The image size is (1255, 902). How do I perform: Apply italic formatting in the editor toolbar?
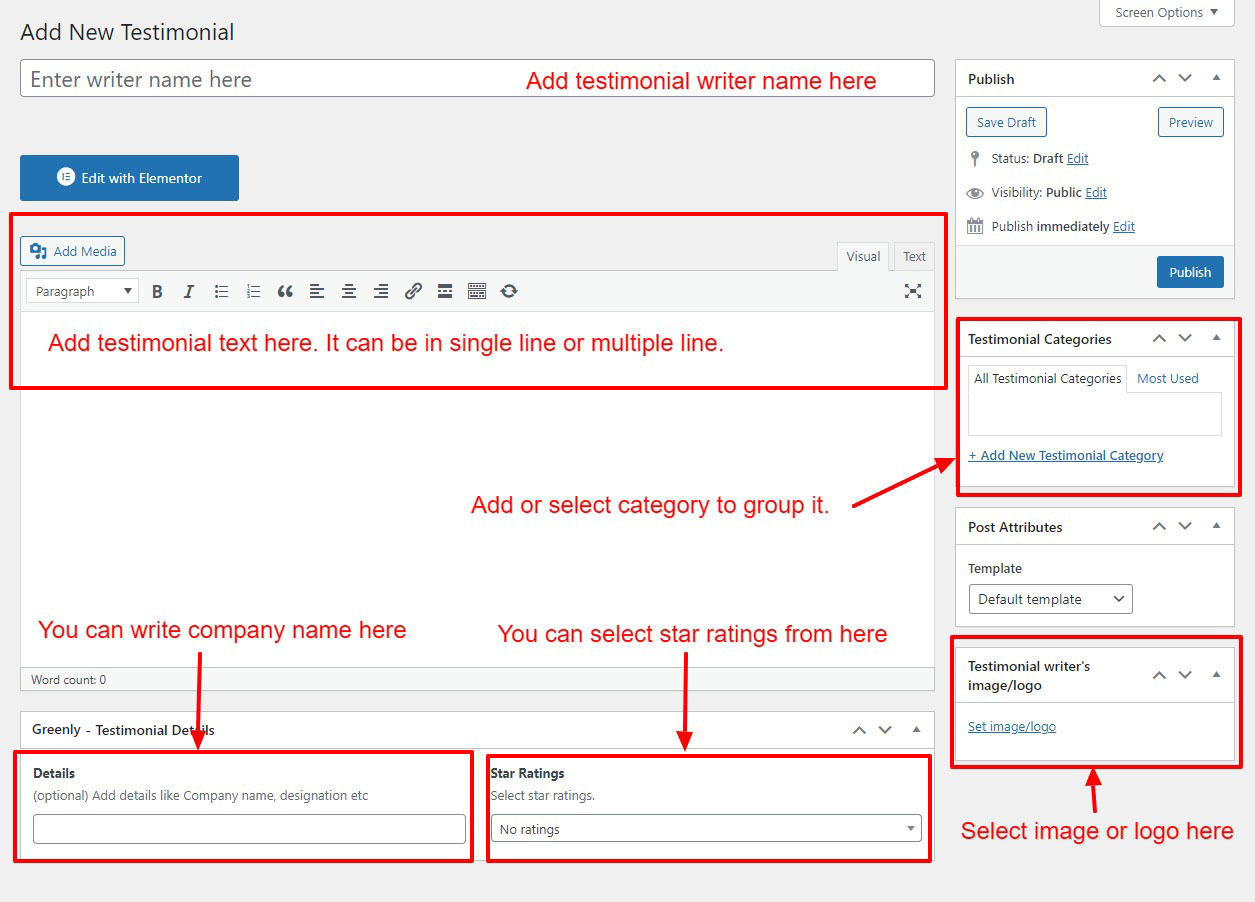189,291
